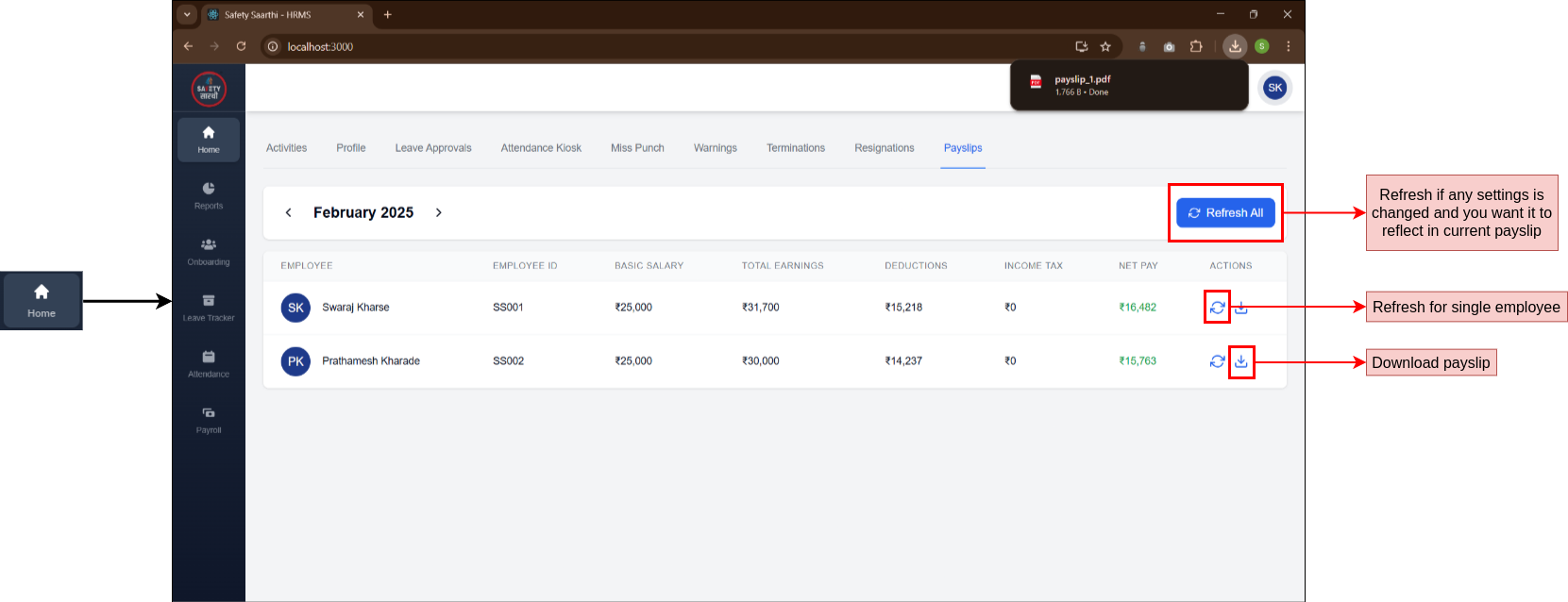The width and height of the screenshot is (1568, 602).
Task: Refresh payslip for Prathamesh Kharade
Action: pos(1217,361)
